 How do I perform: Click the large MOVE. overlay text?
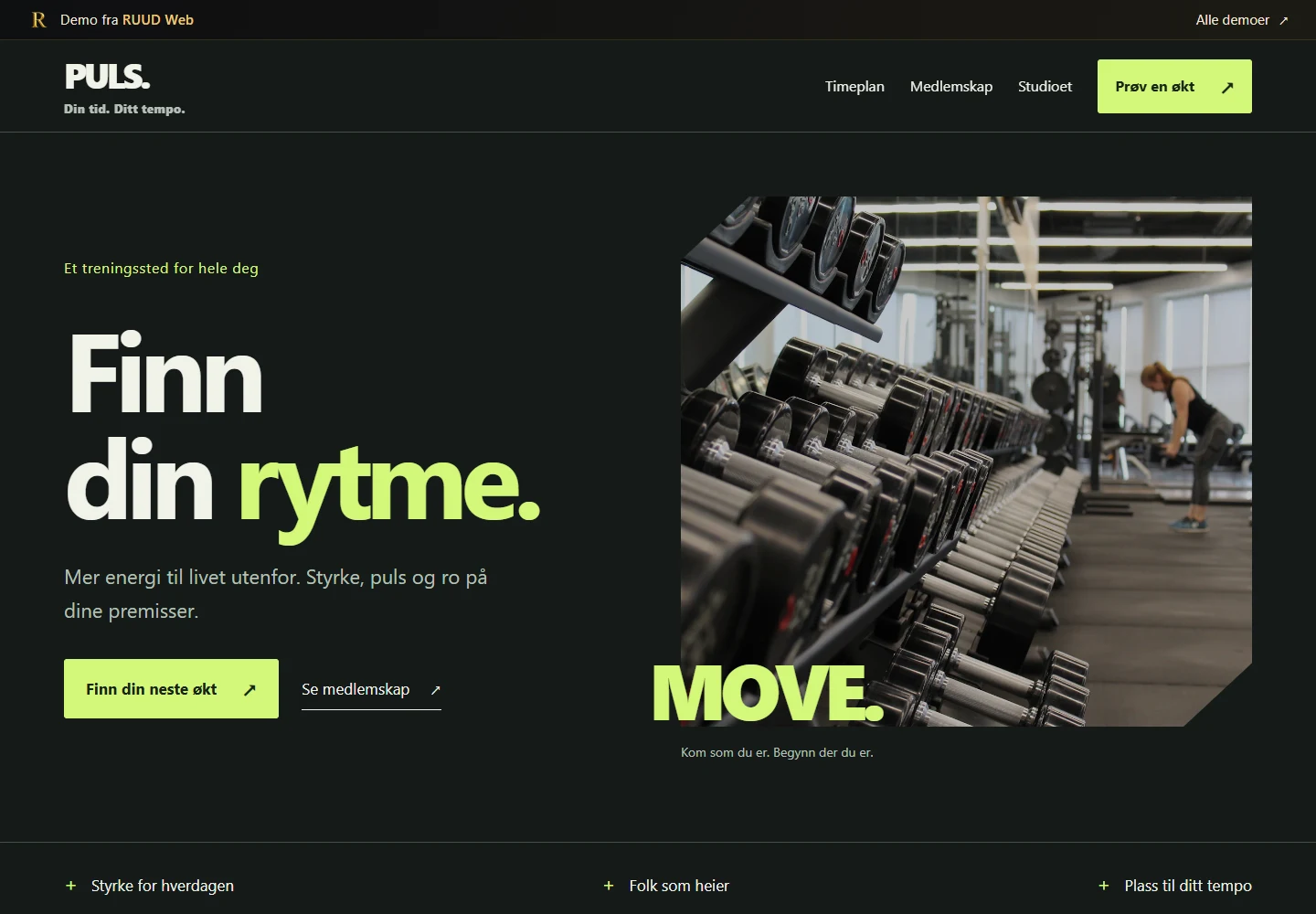tap(768, 693)
